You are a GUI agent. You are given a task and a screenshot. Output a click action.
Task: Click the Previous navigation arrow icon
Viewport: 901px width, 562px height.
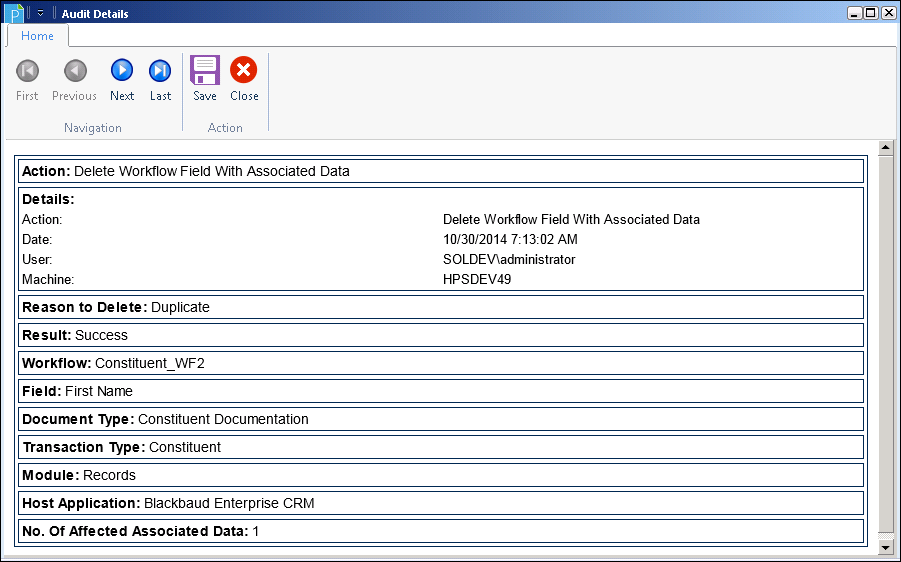[x=75, y=71]
